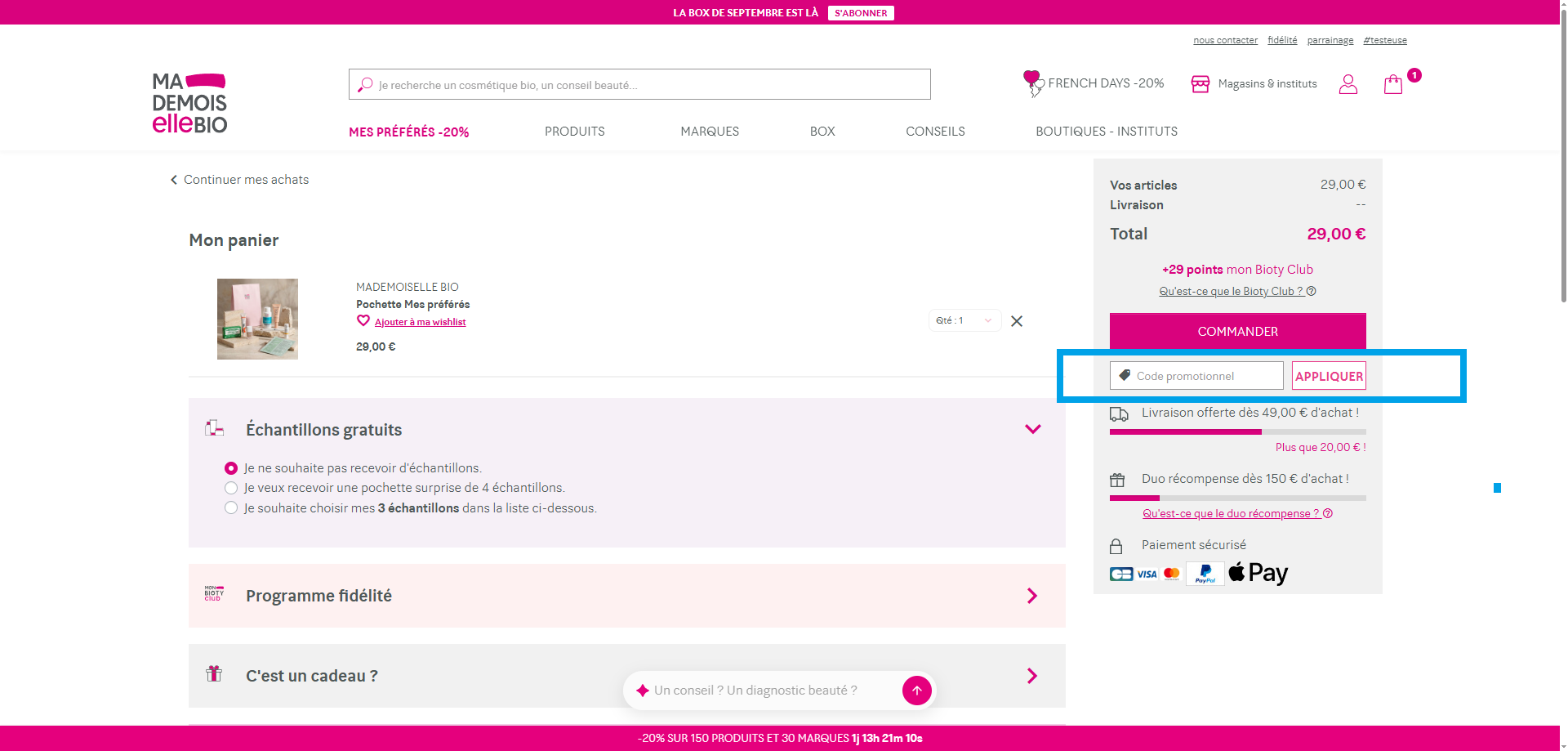Screen dimensions: 1568x751
Task: Open the BOX menu
Action: (822, 132)
